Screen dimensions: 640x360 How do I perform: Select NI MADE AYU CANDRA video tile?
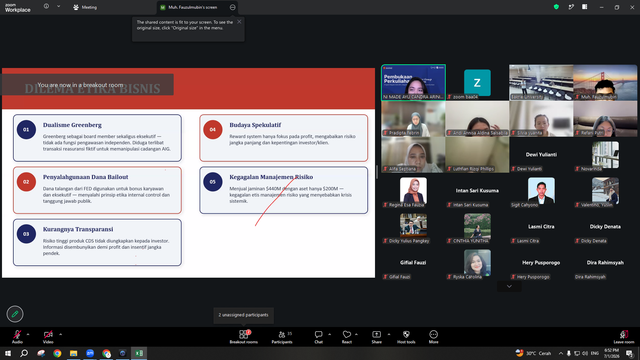click(x=413, y=82)
